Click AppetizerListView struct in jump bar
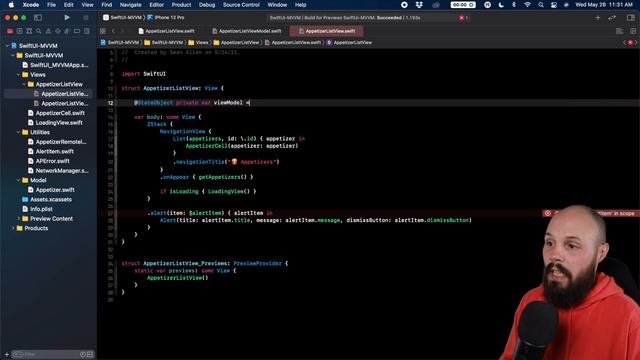The width and height of the screenshot is (640, 360). click(x=349, y=42)
